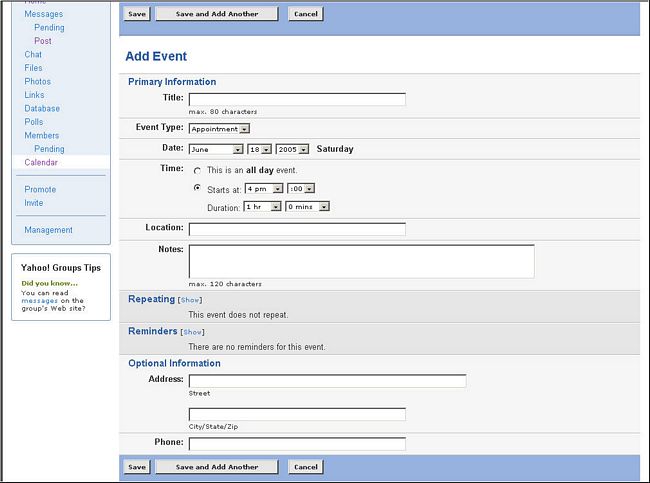
Task: Select the Starts at radio button
Action: point(198,188)
